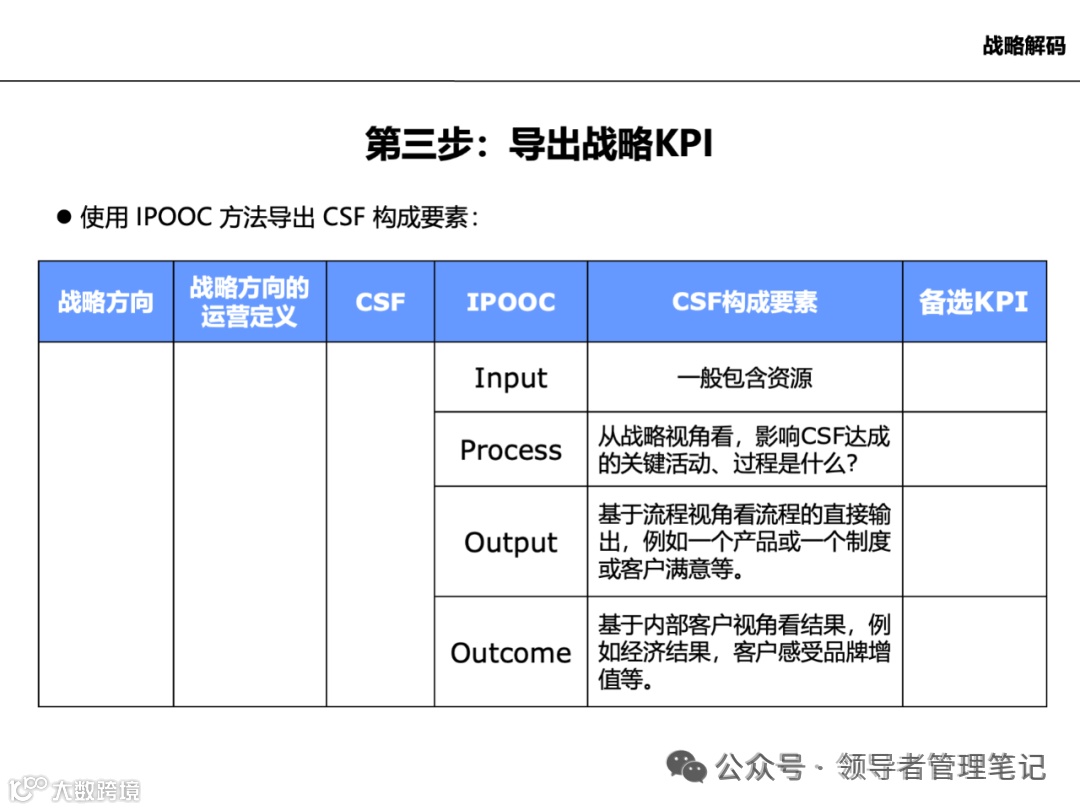The width and height of the screenshot is (1080, 810).
Task: Select the Outcome table cell
Action: tap(511, 652)
